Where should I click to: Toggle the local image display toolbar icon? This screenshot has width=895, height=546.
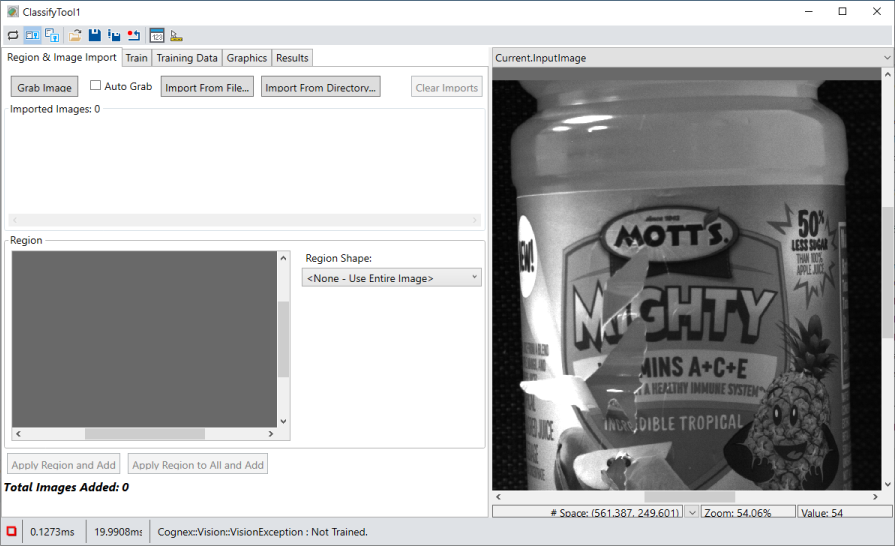32,35
